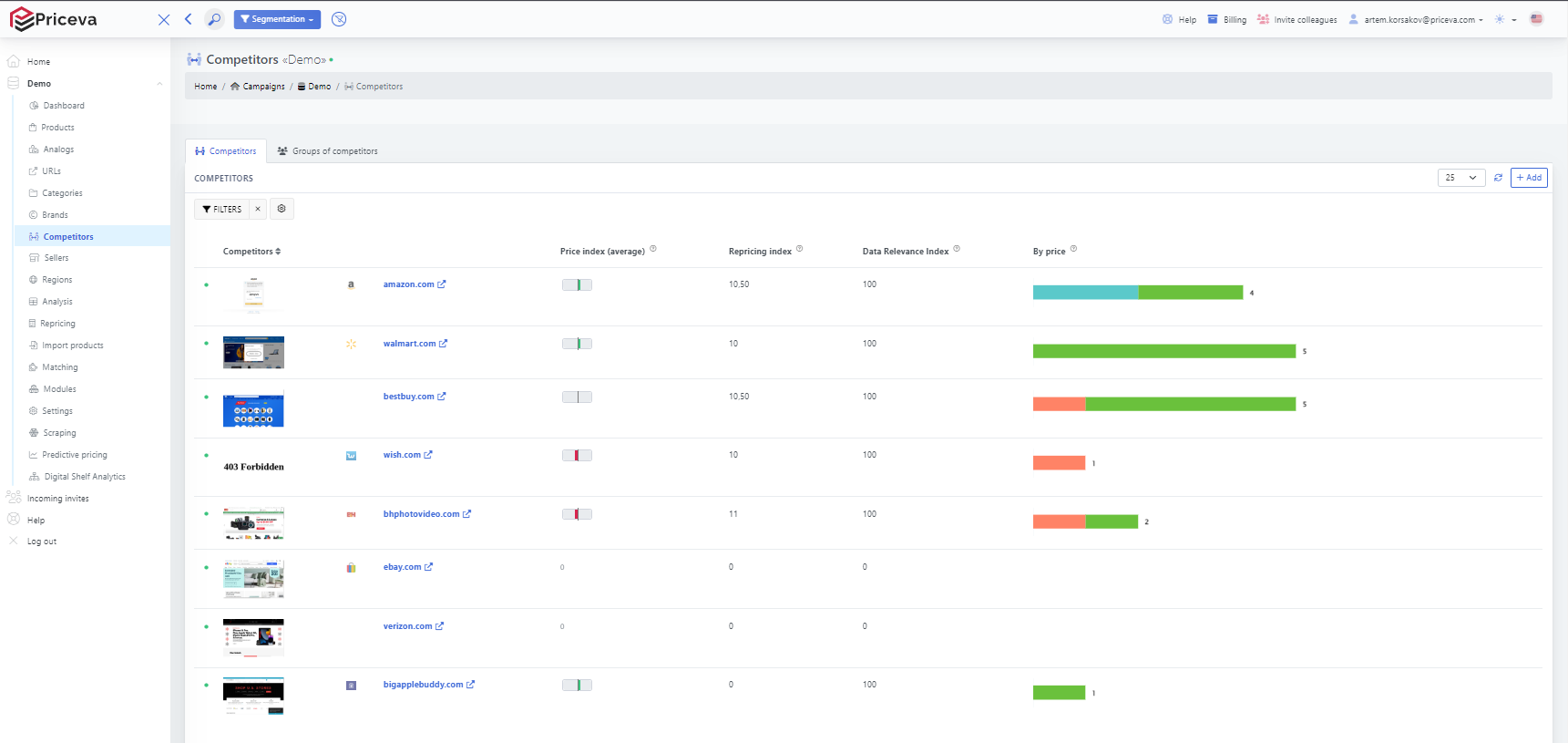The height and width of the screenshot is (743, 1568).
Task: Open search with the magnifier icon
Action: tap(214, 19)
